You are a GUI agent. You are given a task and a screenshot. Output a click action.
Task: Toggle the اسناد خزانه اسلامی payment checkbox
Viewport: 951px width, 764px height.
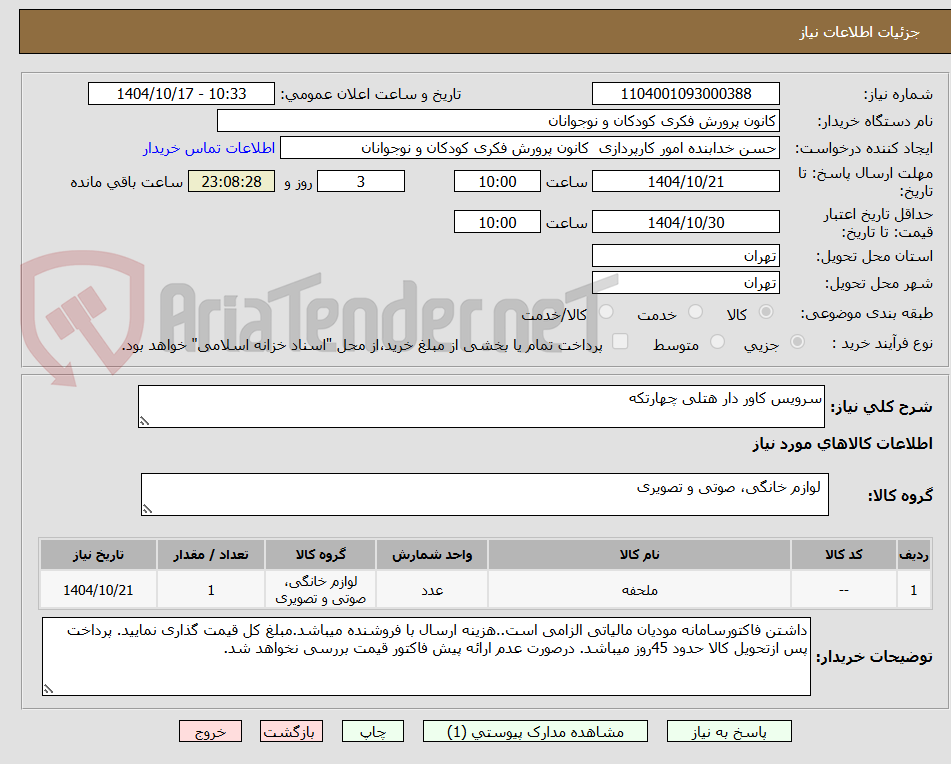(620, 341)
